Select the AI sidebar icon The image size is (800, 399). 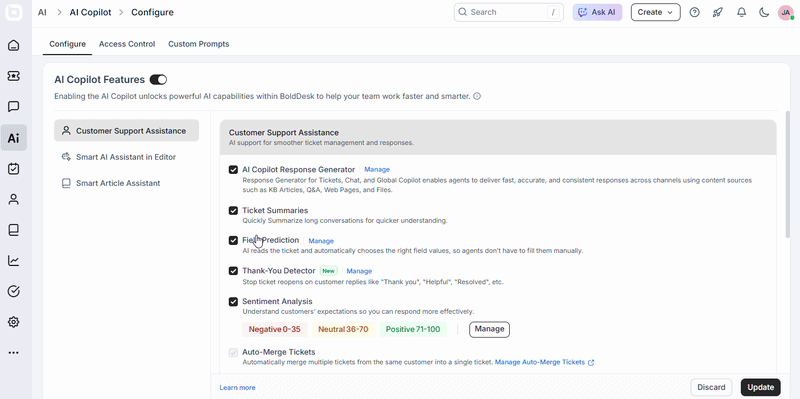tap(14, 138)
